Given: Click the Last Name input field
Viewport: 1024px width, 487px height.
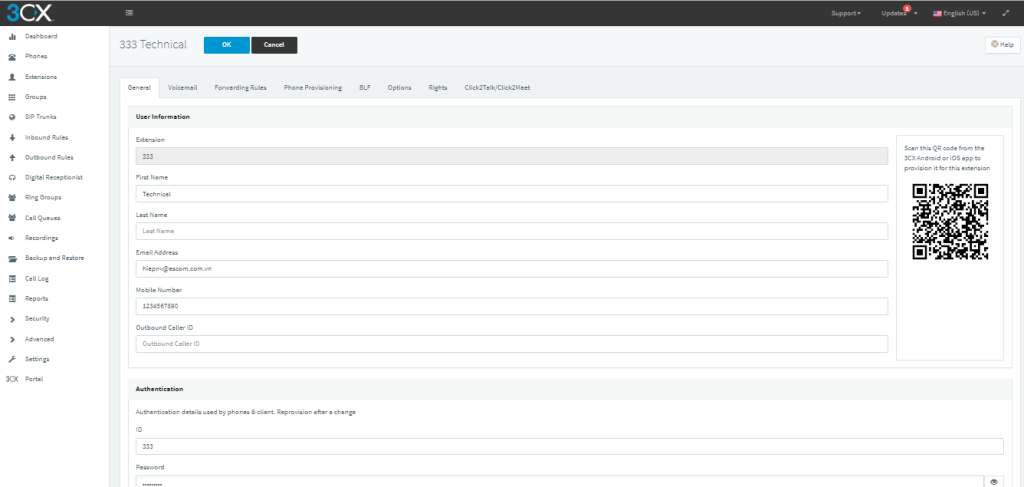Looking at the screenshot, I should coord(511,231).
